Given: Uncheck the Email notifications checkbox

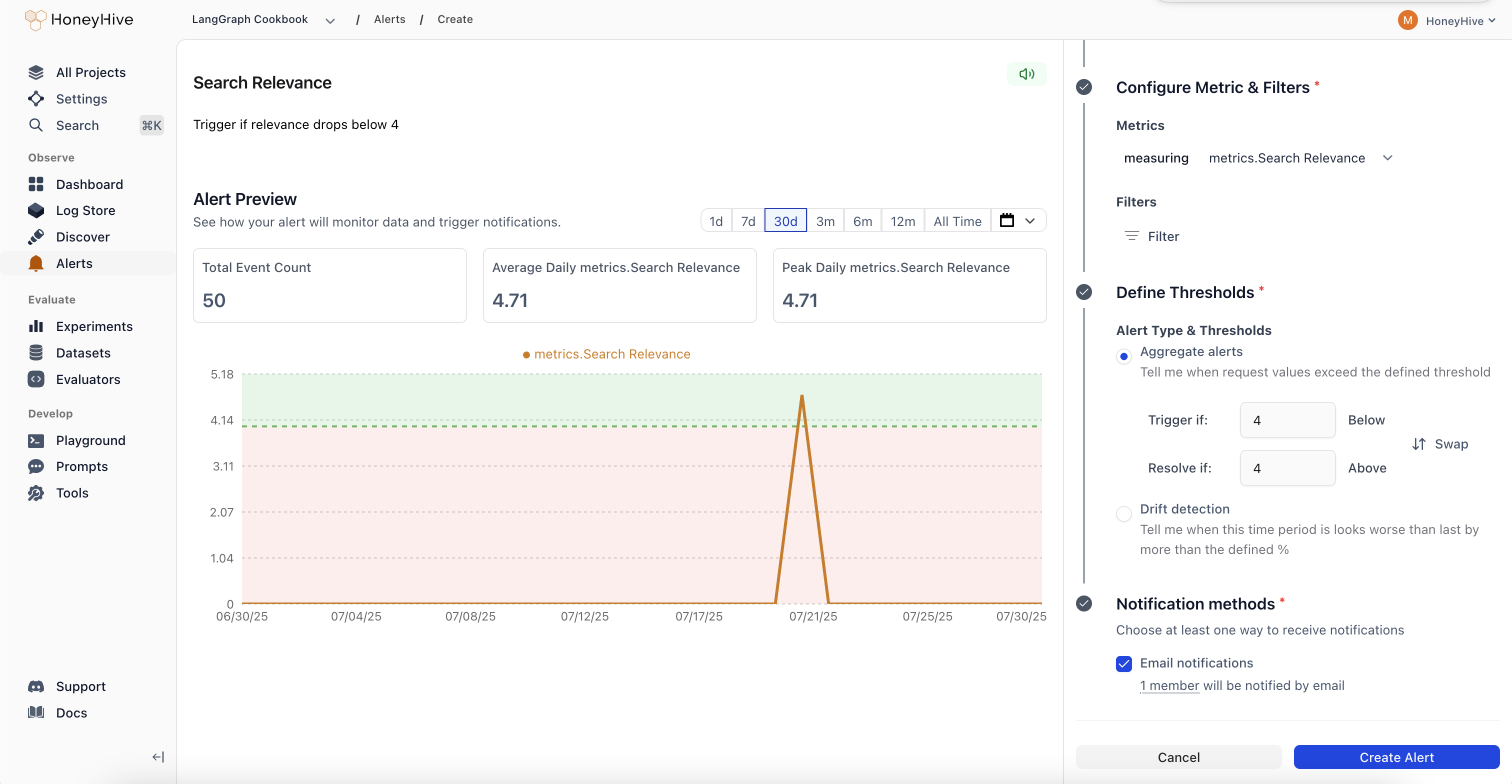Looking at the screenshot, I should click(1123, 663).
